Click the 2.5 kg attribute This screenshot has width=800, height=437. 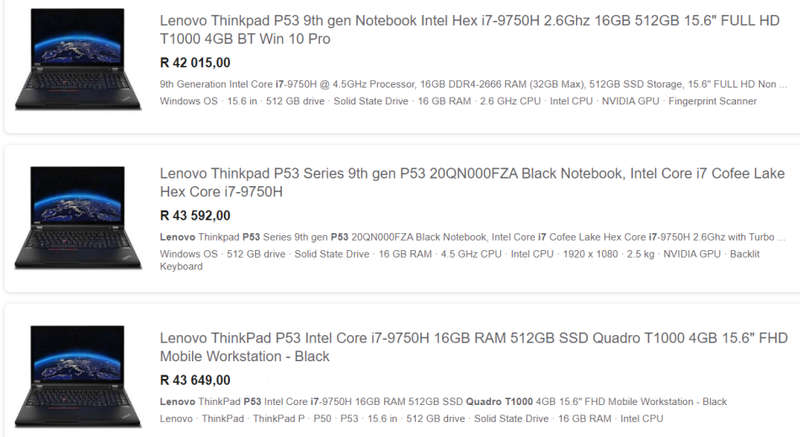(640, 254)
